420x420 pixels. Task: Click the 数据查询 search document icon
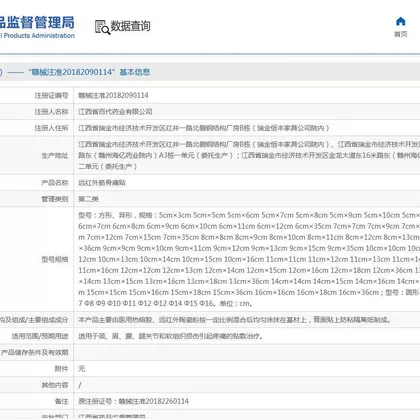click(x=102, y=27)
